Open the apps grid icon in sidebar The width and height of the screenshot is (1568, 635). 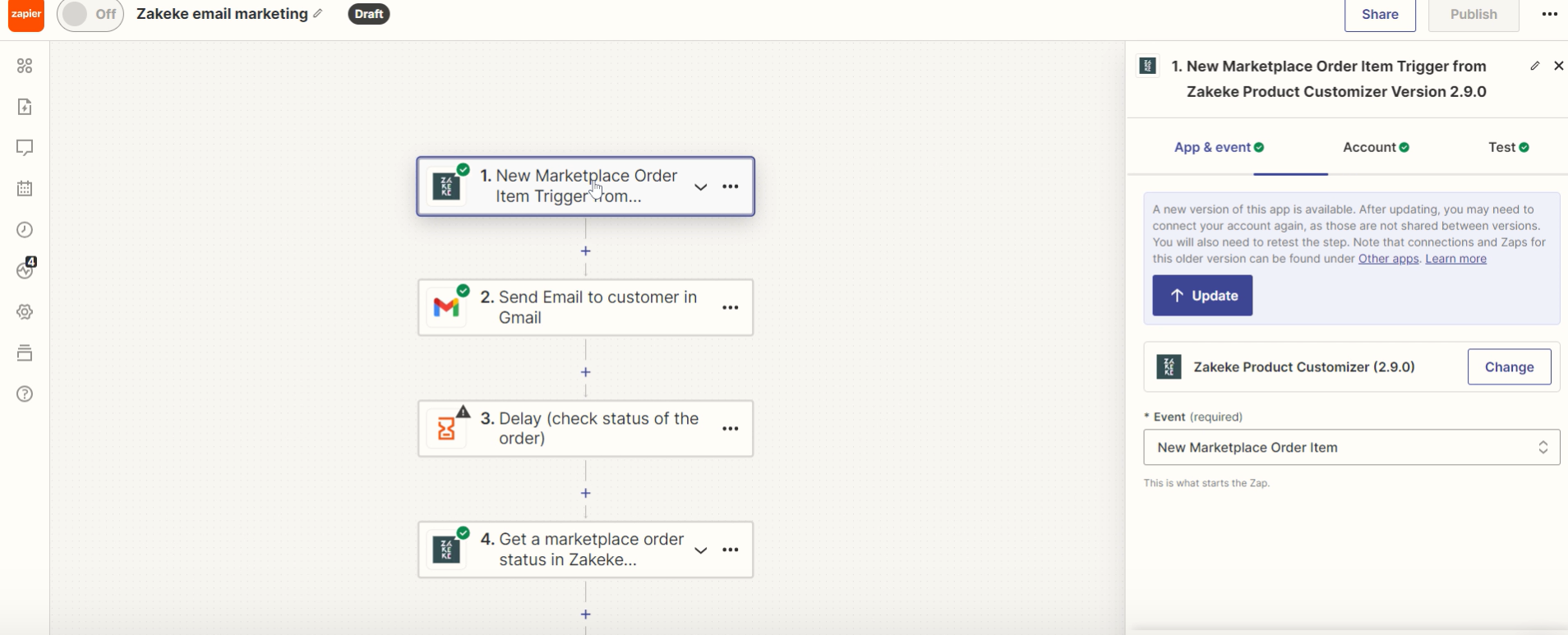(25, 66)
